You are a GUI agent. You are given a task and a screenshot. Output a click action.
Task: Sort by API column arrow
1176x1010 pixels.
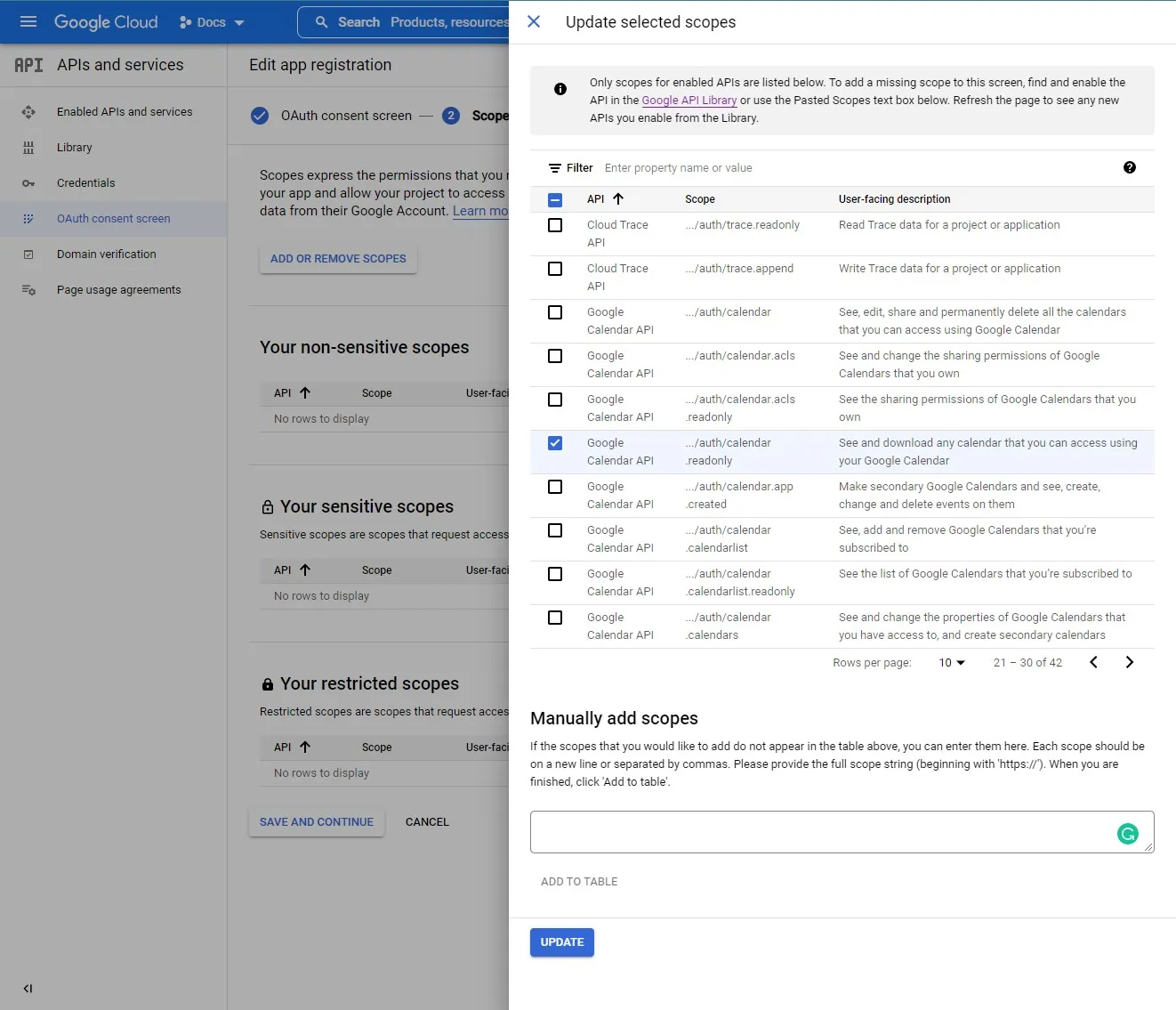tap(618, 199)
